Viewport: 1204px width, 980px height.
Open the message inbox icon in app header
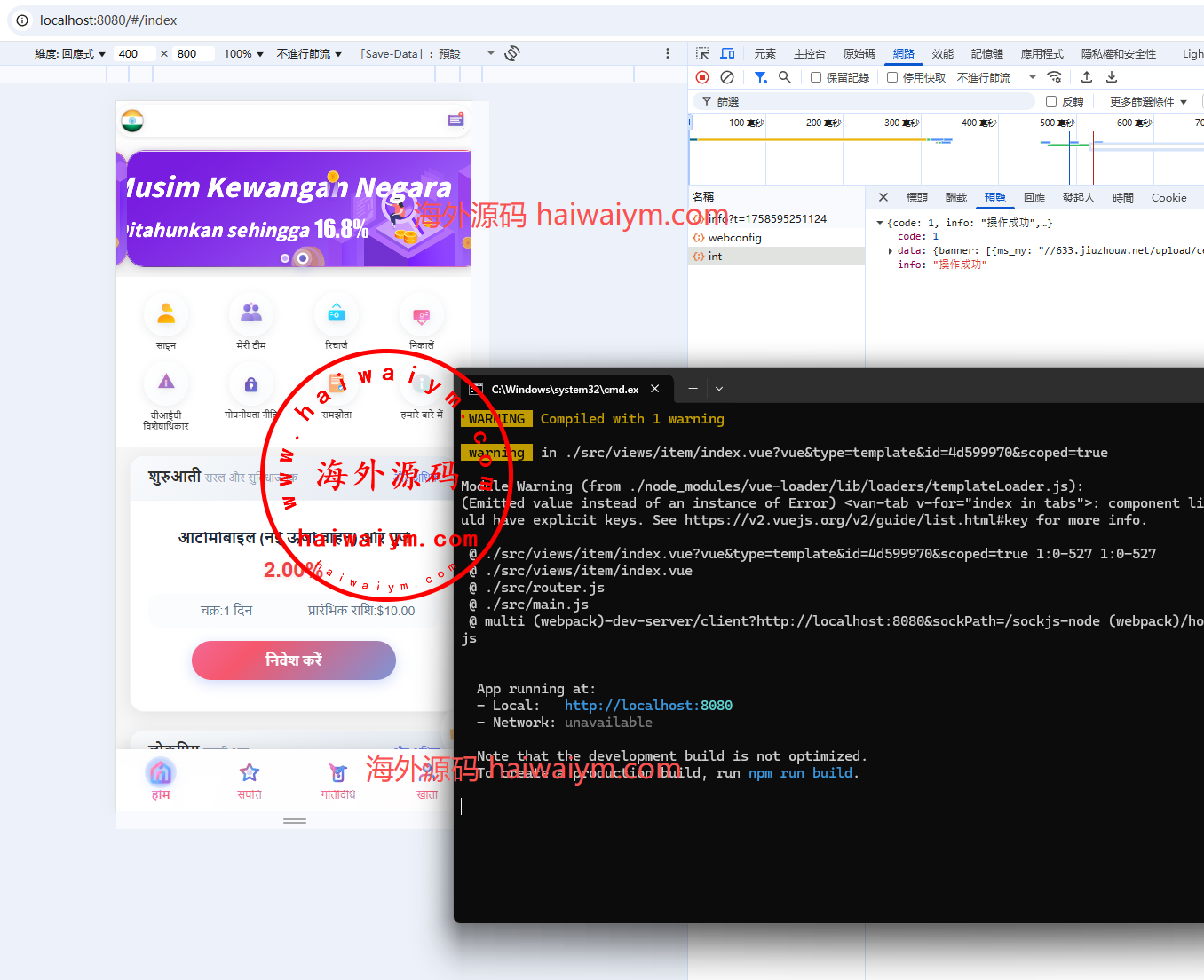(x=455, y=120)
